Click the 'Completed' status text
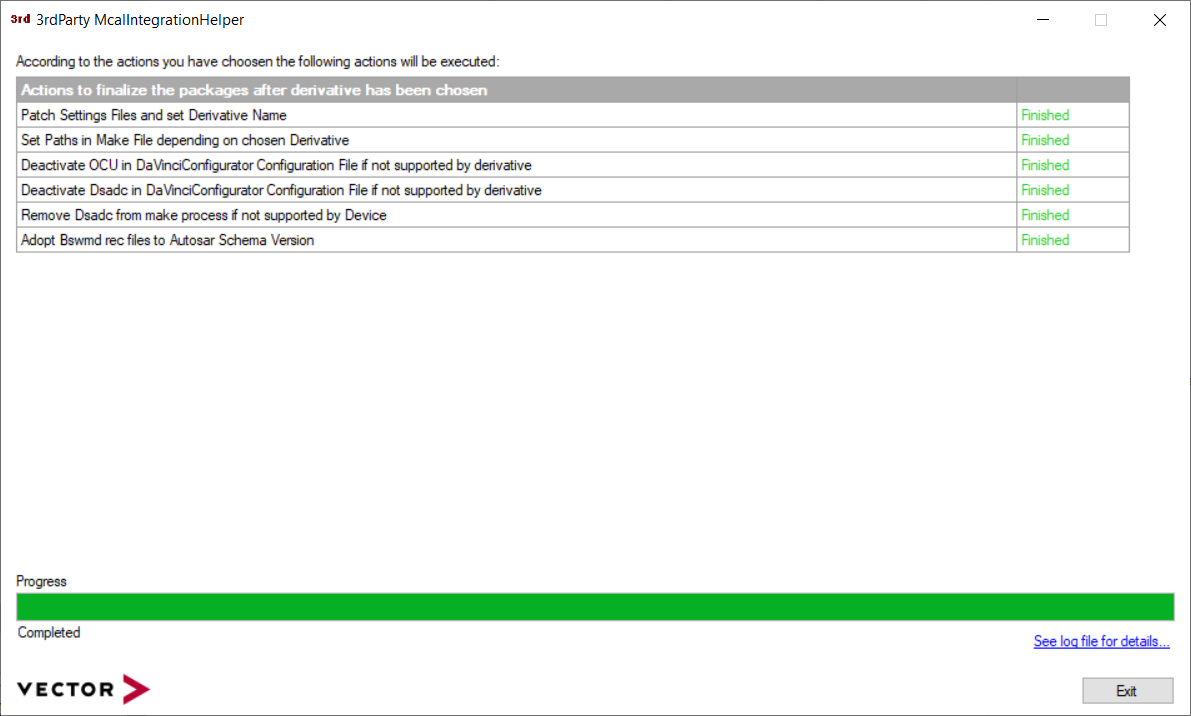1191x716 pixels. (x=49, y=632)
